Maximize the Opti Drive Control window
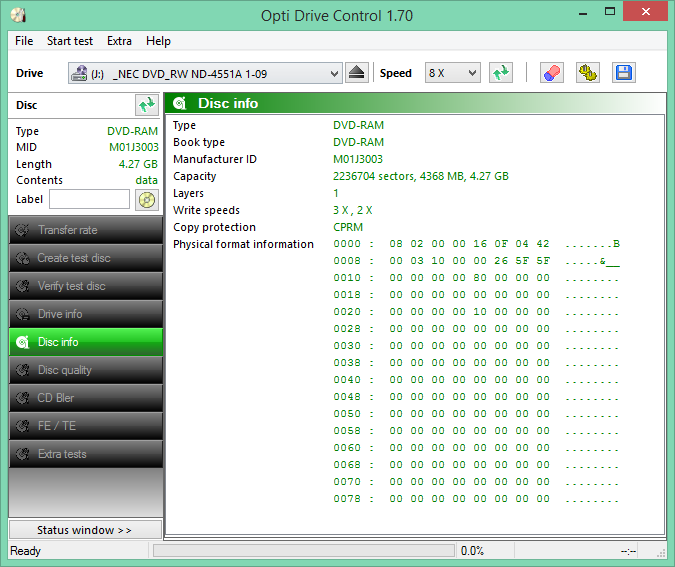Image resolution: width=675 pixels, height=567 pixels. coord(610,12)
